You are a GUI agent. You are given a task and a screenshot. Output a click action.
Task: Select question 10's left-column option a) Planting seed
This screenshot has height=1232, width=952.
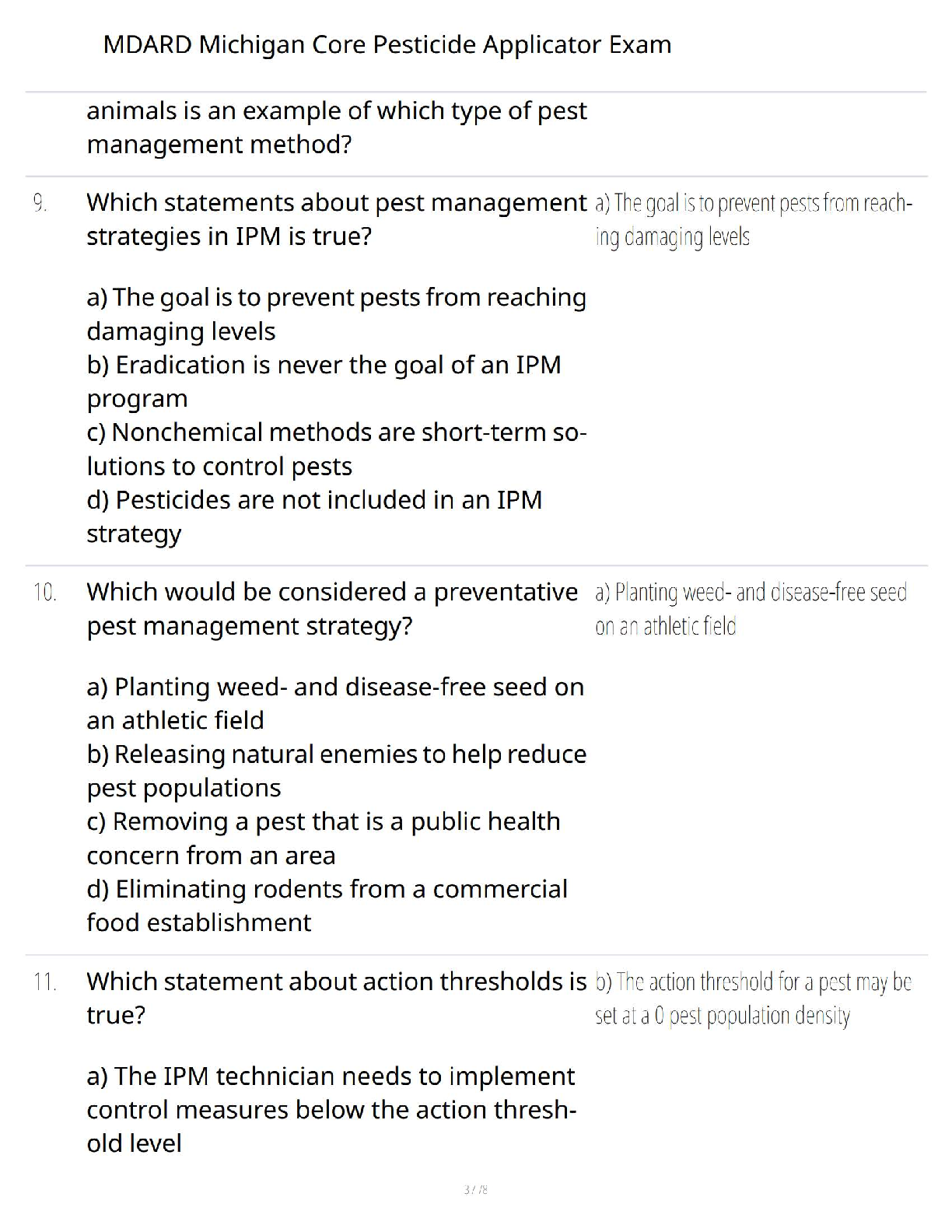click(x=335, y=703)
